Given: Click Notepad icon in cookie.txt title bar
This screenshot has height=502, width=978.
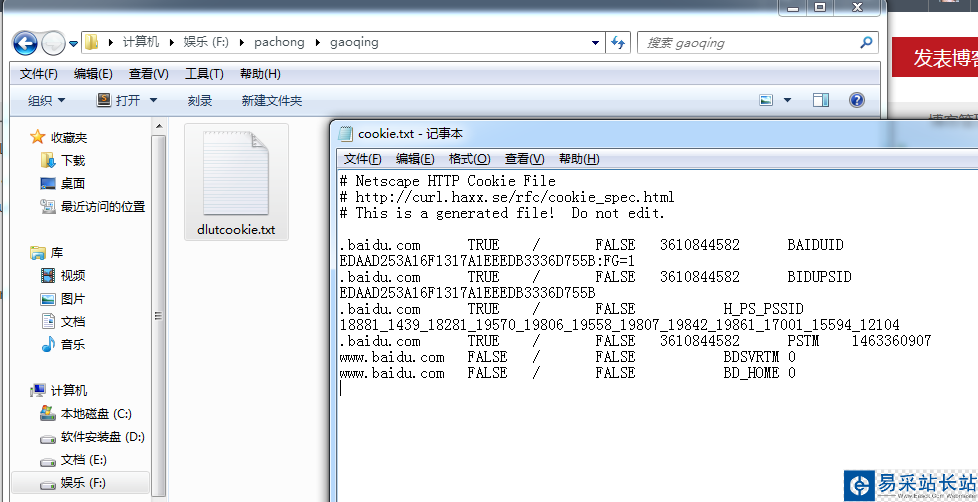Looking at the screenshot, I should pyautogui.click(x=346, y=133).
